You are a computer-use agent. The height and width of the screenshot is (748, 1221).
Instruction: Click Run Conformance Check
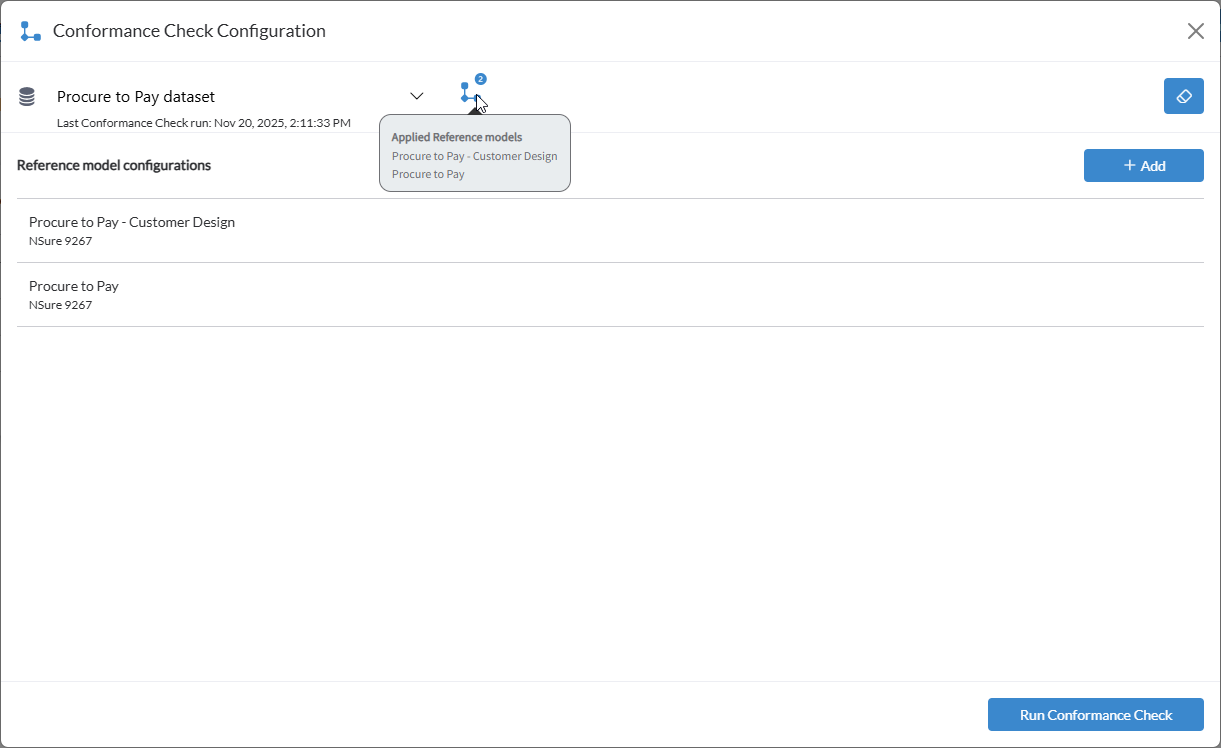tap(1096, 714)
